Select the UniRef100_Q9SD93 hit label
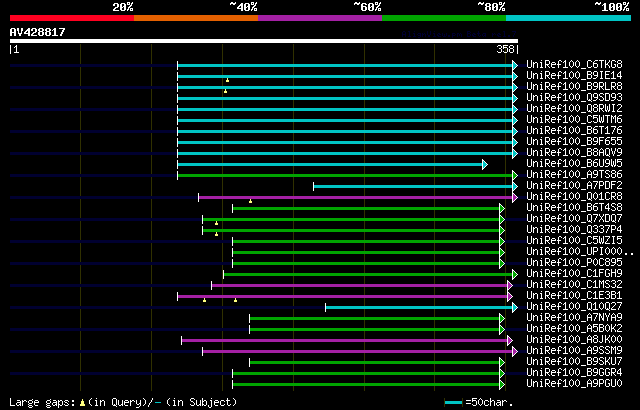The height and width of the screenshot is (410, 640). point(574,98)
